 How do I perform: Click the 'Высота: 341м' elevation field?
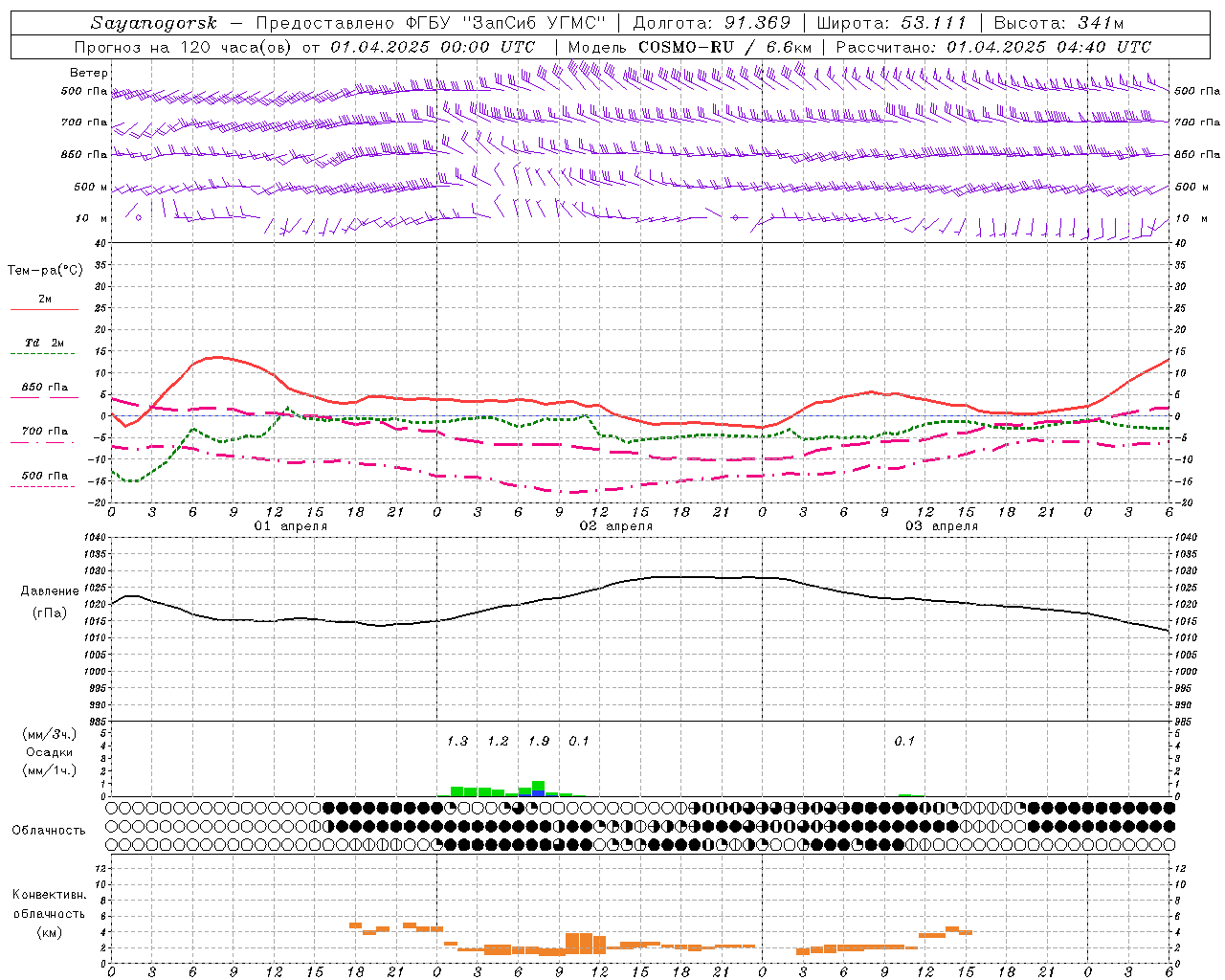1058,23
